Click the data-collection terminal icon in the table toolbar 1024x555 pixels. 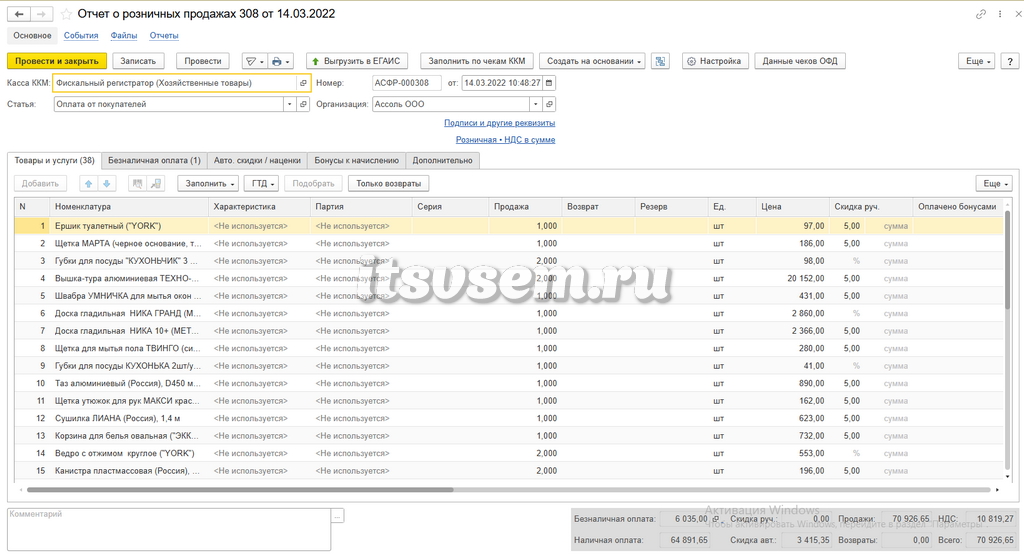[x=156, y=184]
